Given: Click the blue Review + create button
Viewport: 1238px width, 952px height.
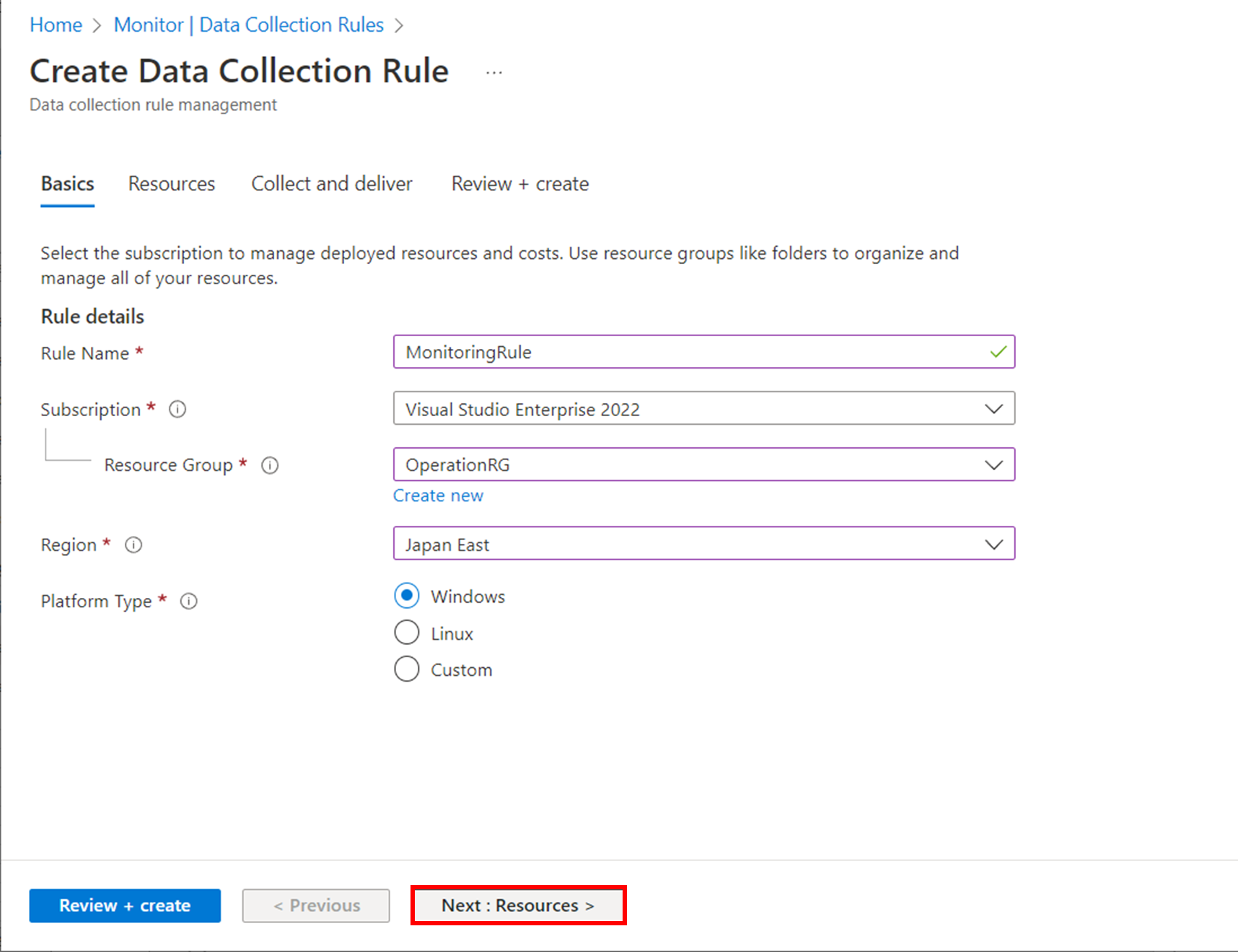Looking at the screenshot, I should pyautogui.click(x=125, y=906).
